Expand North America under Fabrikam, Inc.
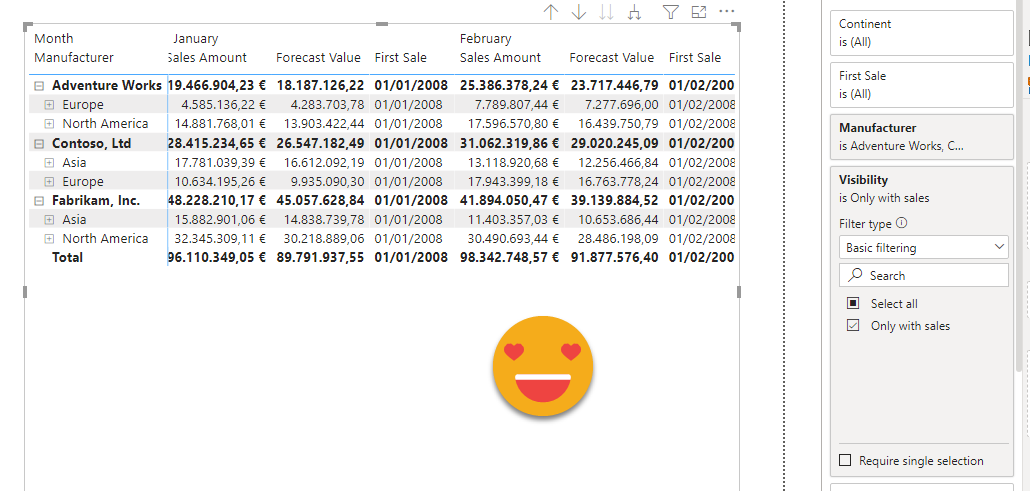 (49, 239)
